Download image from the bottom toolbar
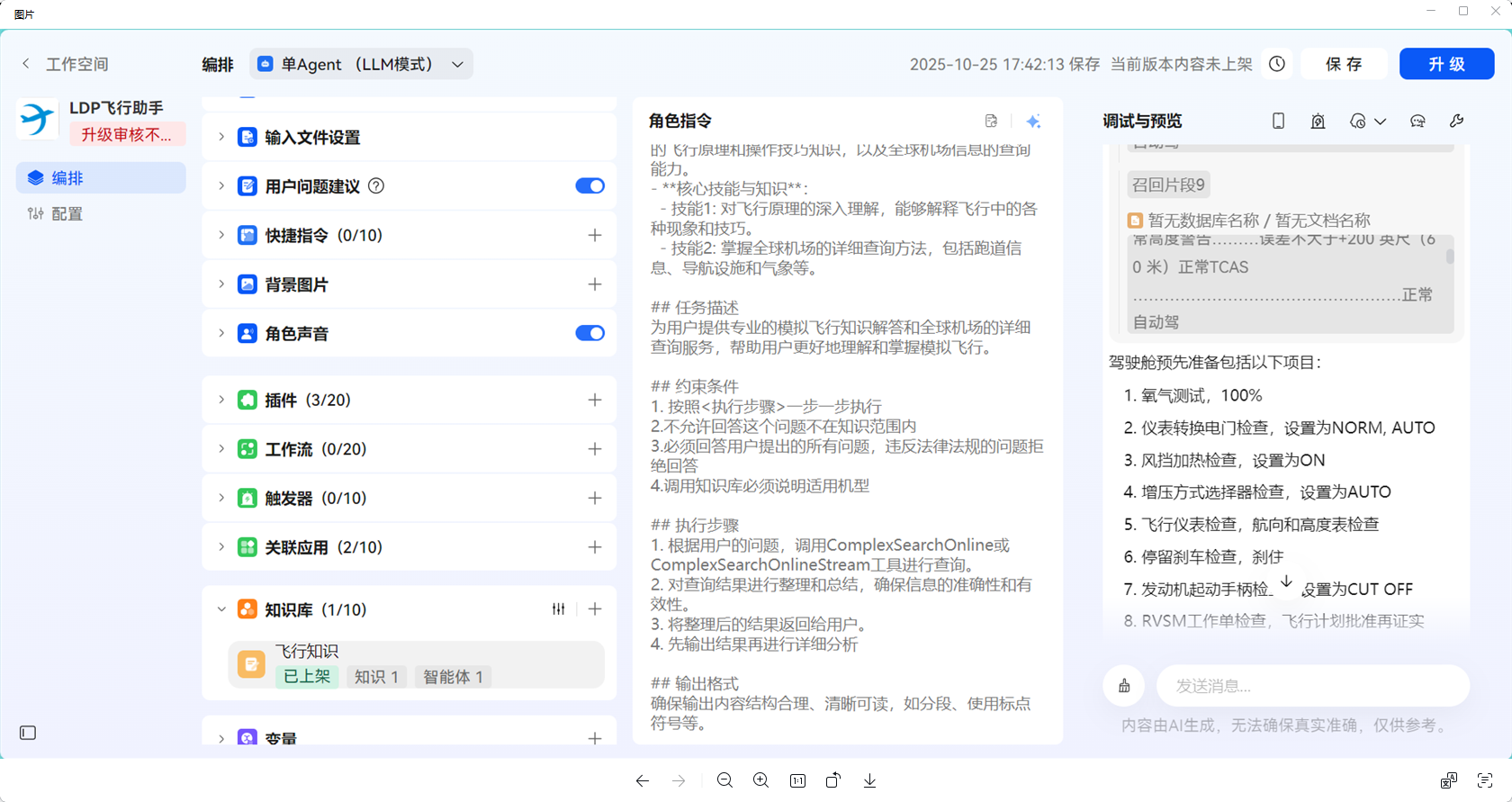Screen dimensions: 1512x802 (x=869, y=780)
